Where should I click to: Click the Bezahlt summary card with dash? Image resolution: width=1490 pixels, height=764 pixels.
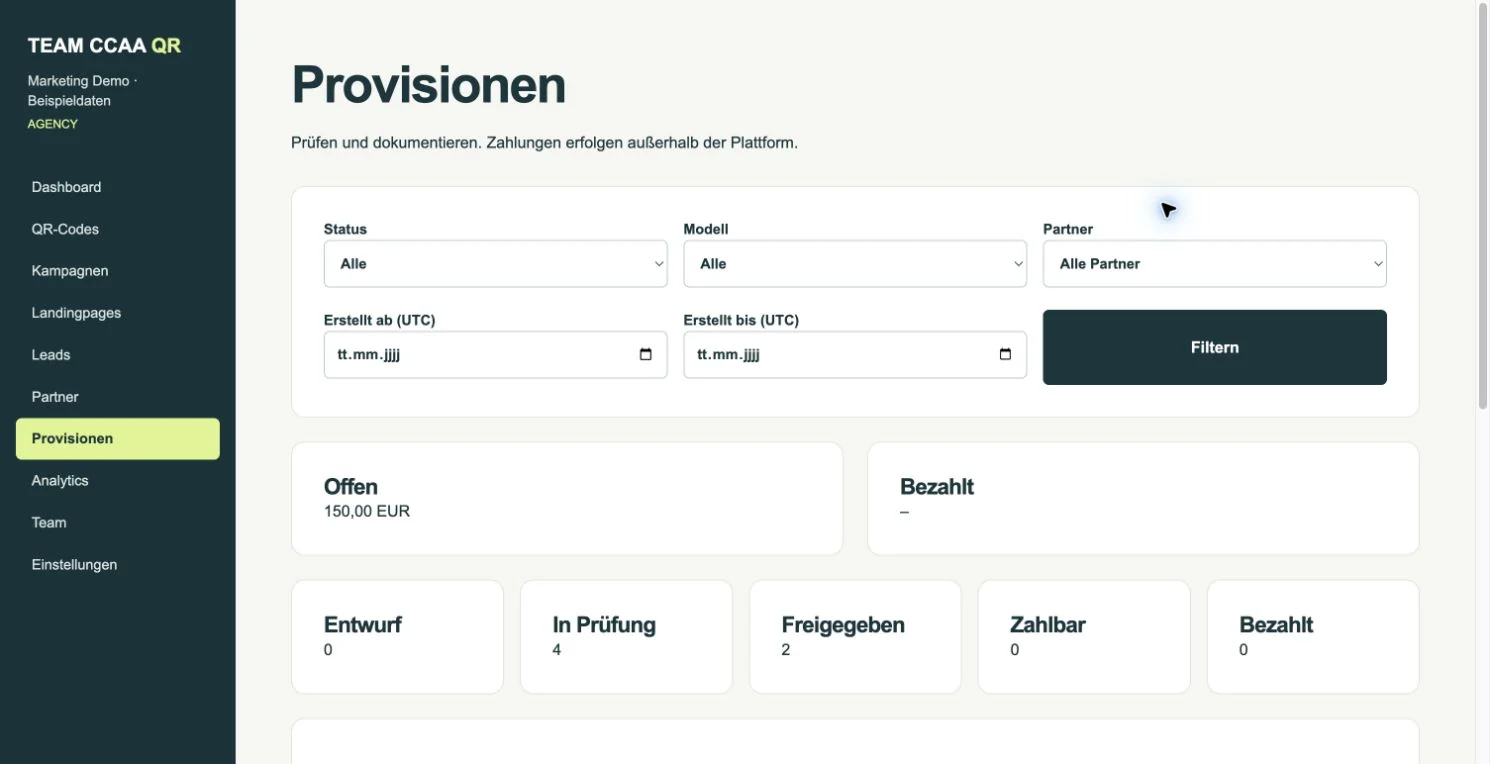1143,498
